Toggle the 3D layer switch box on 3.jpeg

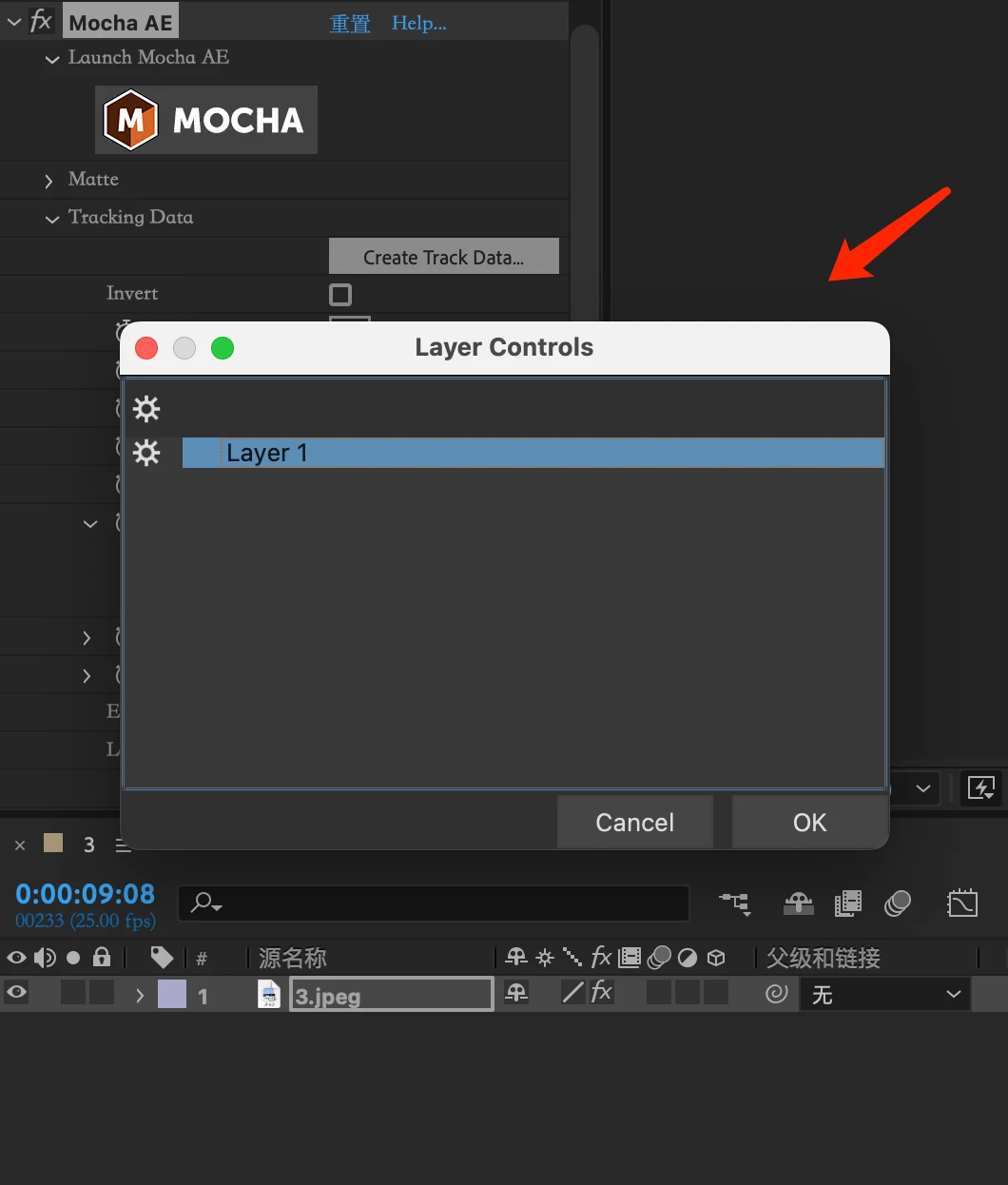716,993
